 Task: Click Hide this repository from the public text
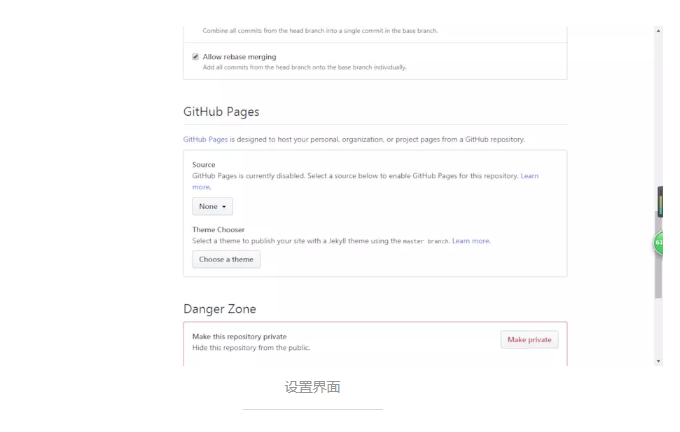pos(251,348)
